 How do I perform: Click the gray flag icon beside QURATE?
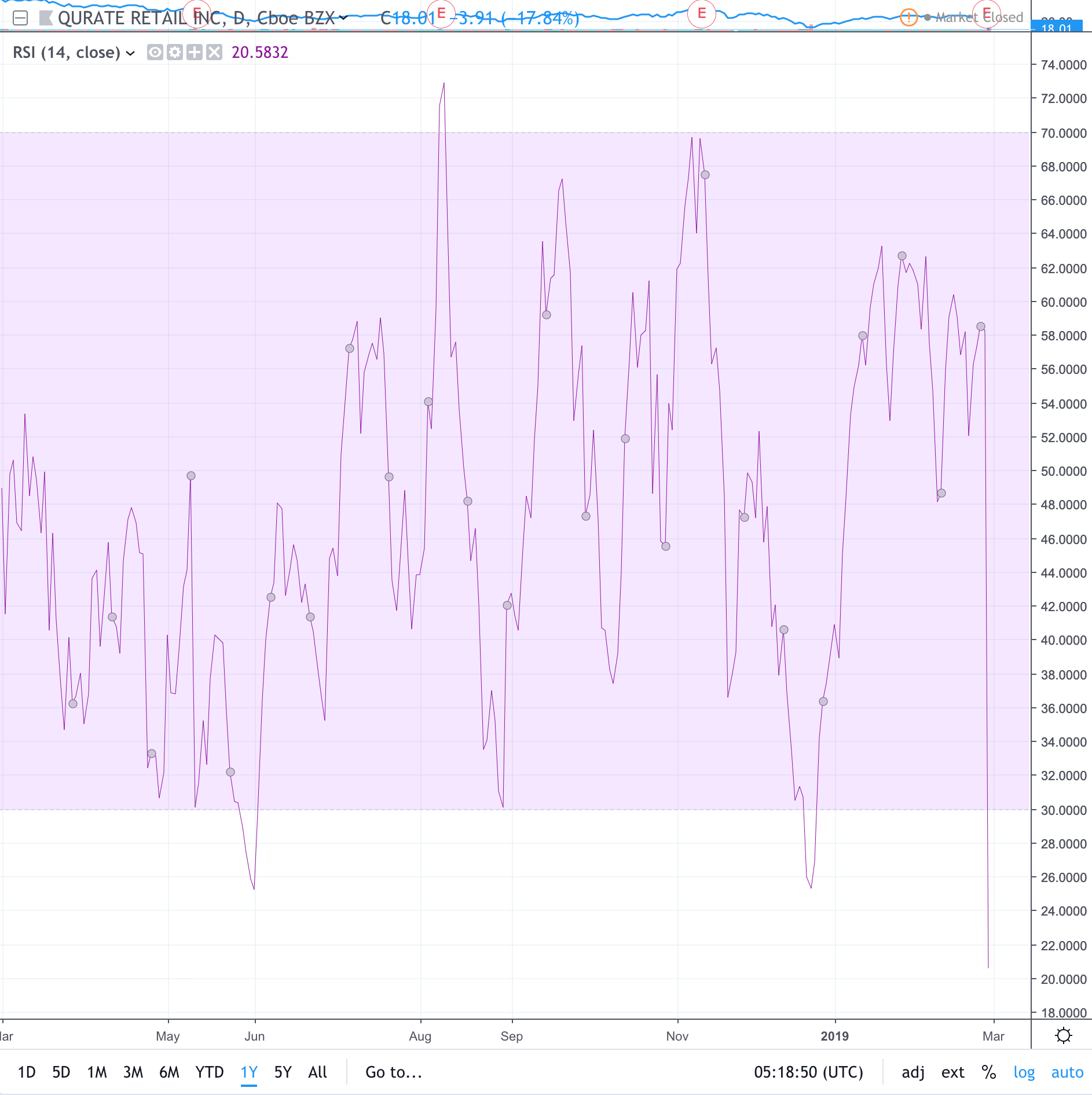46,19
